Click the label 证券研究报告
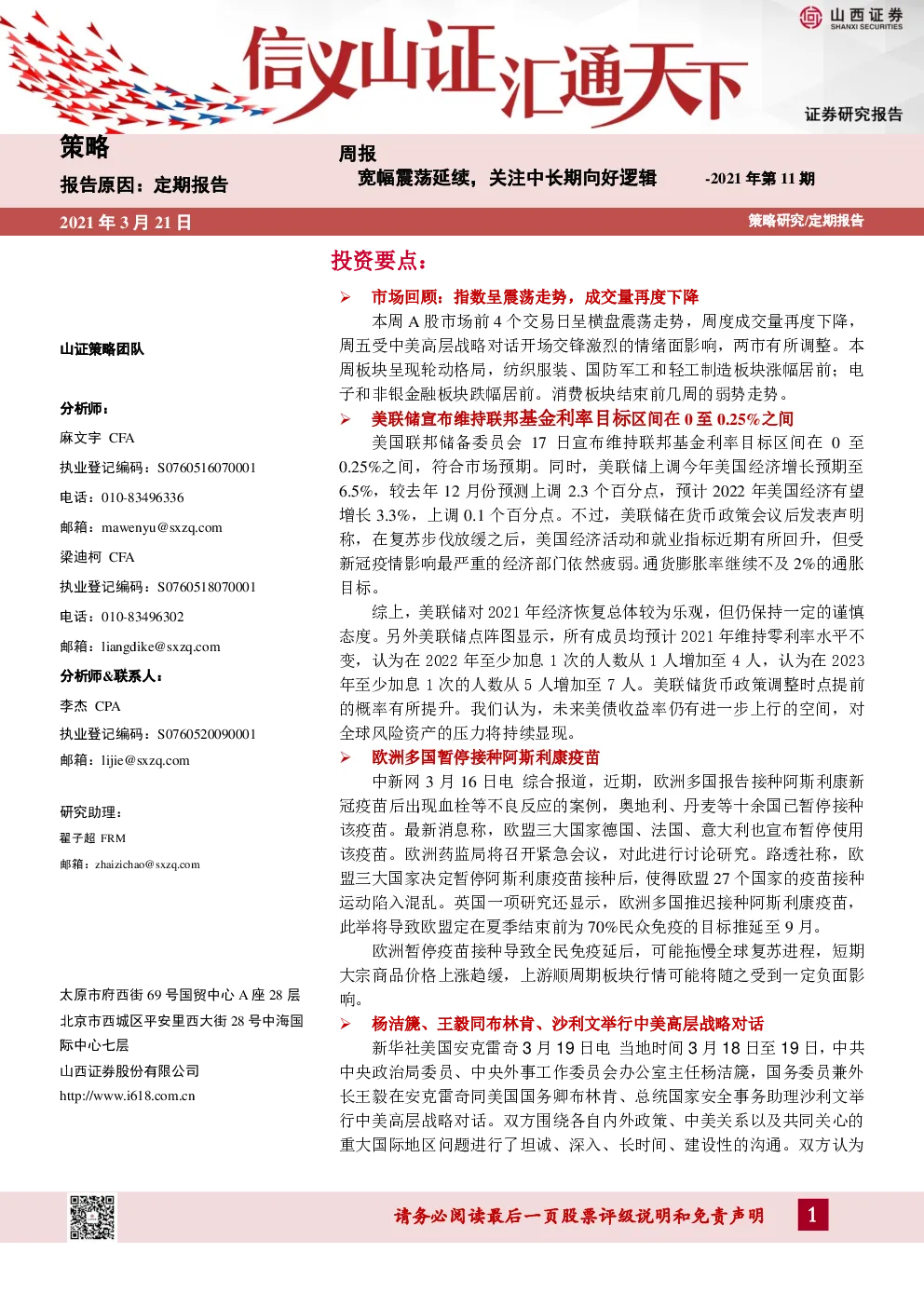 [x=854, y=115]
